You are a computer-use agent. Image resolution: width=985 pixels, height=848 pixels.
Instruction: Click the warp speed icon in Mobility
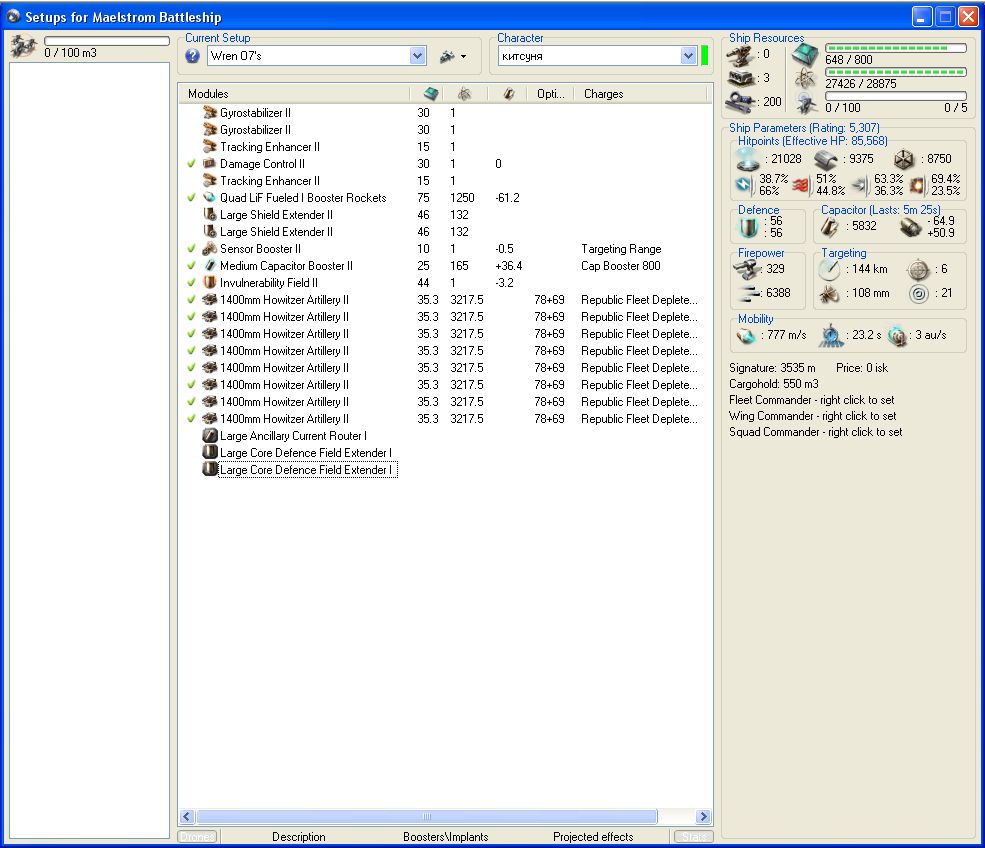pyautogui.click(x=897, y=336)
